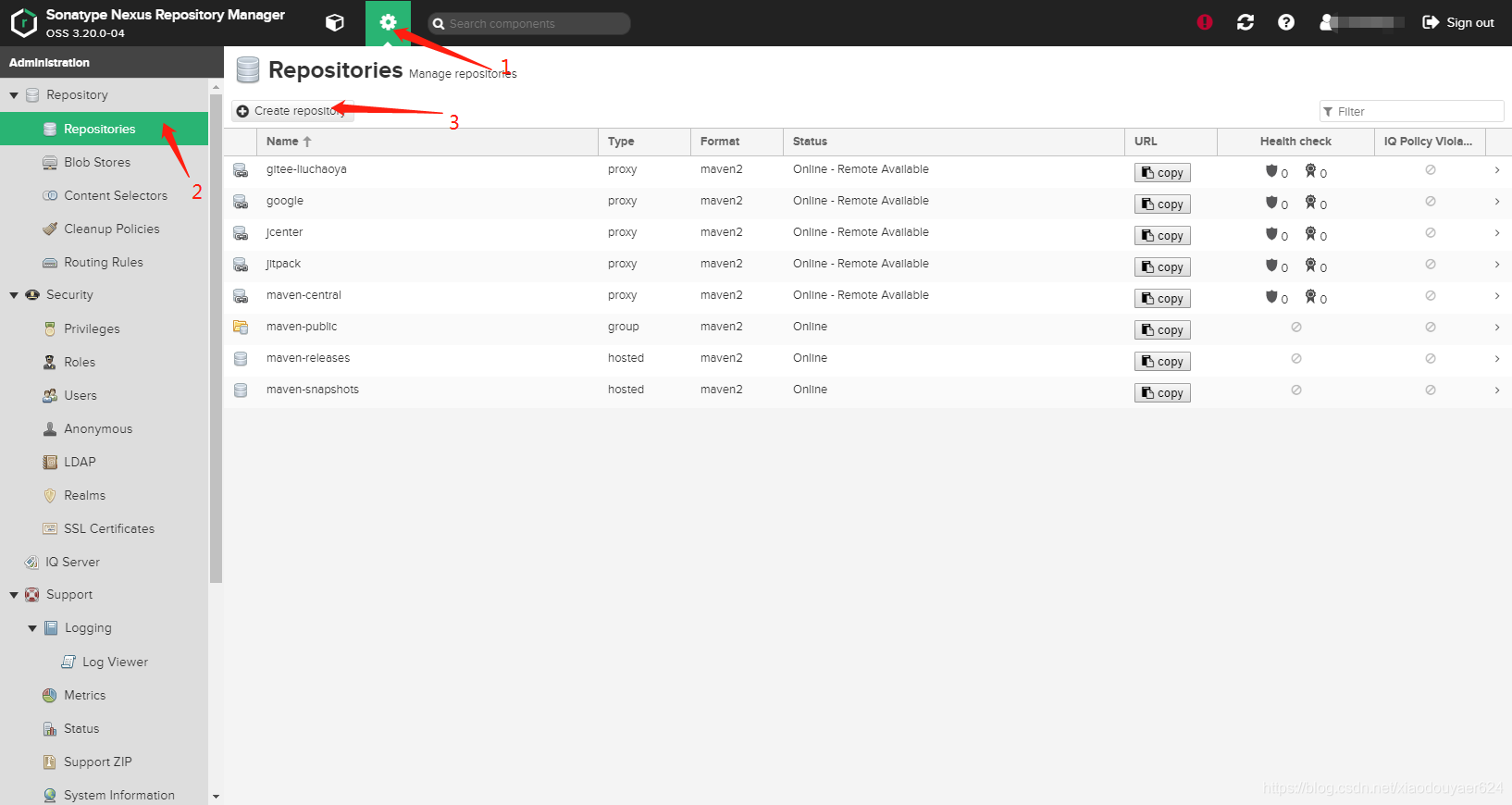Click the IQ policy icon for maven-central
Image resolution: width=1512 pixels, height=805 pixels.
click(x=1431, y=296)
